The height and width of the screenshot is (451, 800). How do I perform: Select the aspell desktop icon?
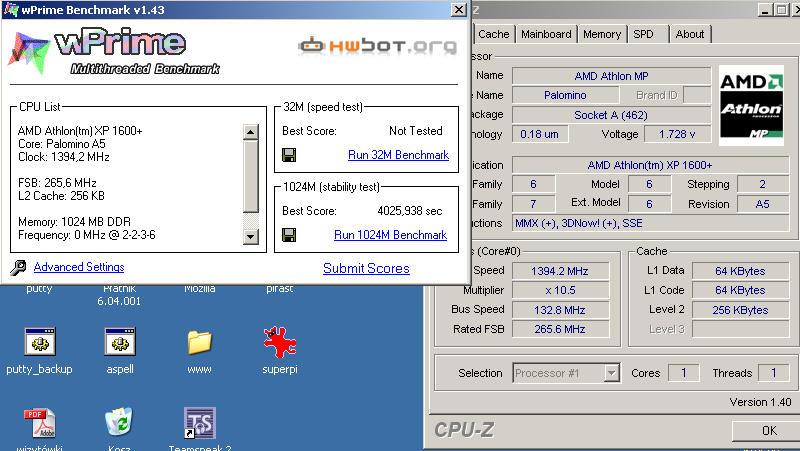120,341
